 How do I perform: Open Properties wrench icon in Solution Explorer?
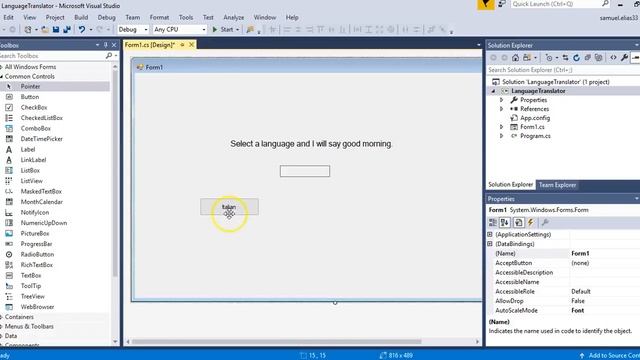pos(624,58)
